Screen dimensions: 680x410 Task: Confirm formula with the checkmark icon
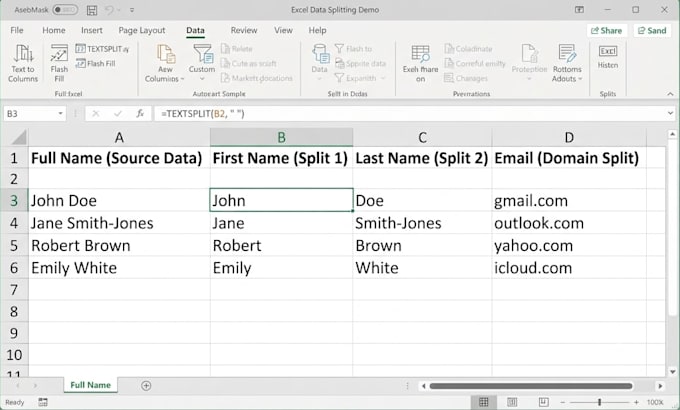[x=118, y=114]
